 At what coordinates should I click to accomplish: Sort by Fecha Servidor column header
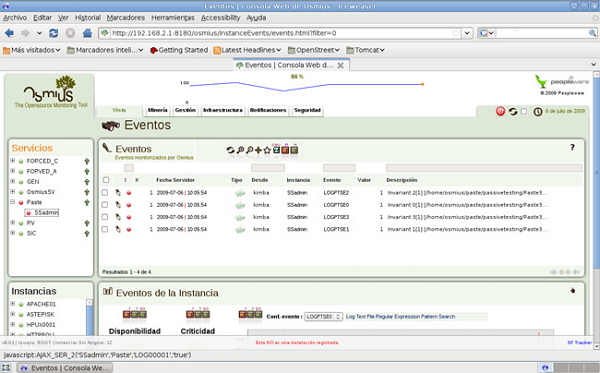[x=175, y=180]
